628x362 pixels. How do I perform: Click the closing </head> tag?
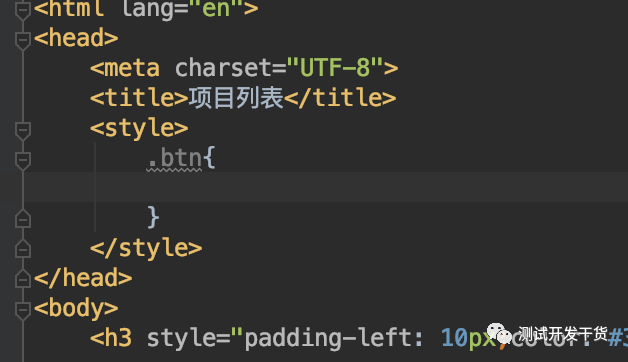[83, 278]
